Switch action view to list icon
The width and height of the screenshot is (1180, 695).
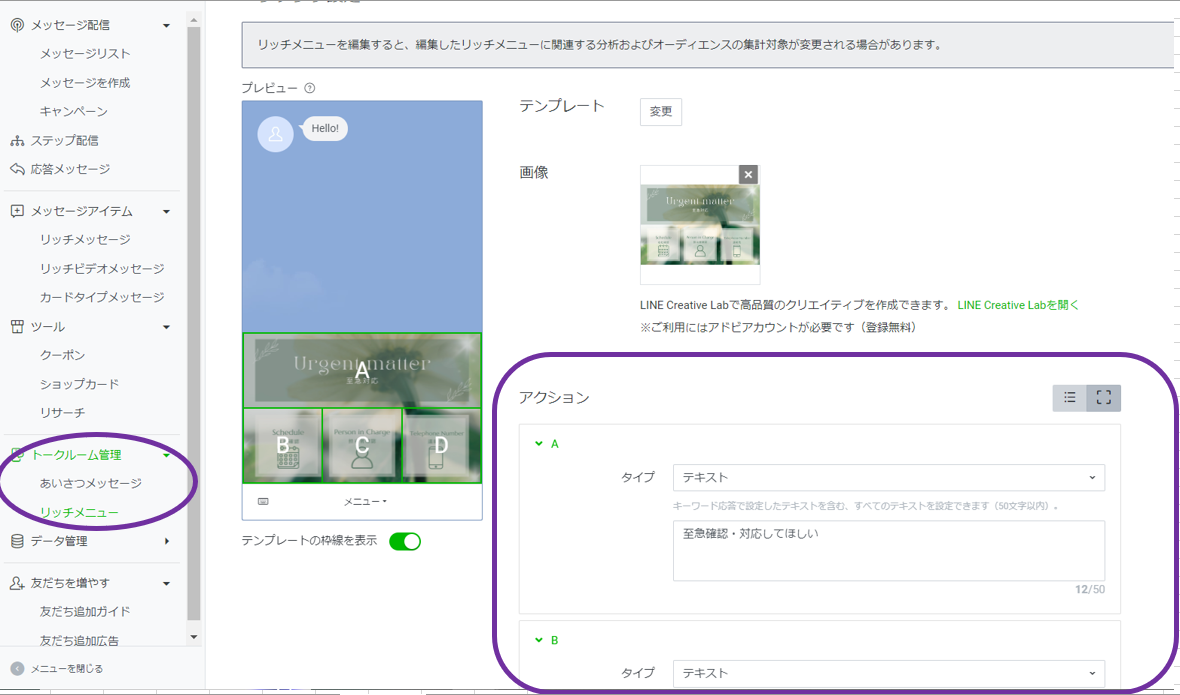click(1069, 398)
